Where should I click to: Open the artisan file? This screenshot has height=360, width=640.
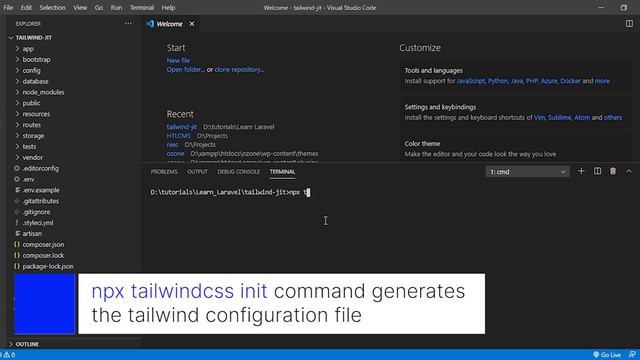point(32,234)
